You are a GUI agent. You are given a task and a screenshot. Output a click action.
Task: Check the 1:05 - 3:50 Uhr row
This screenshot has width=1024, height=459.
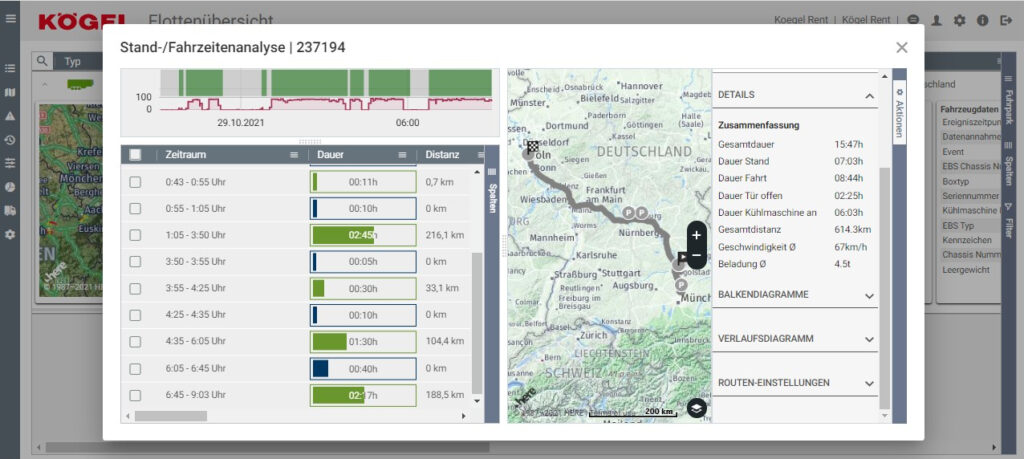(x=135, y=235)
